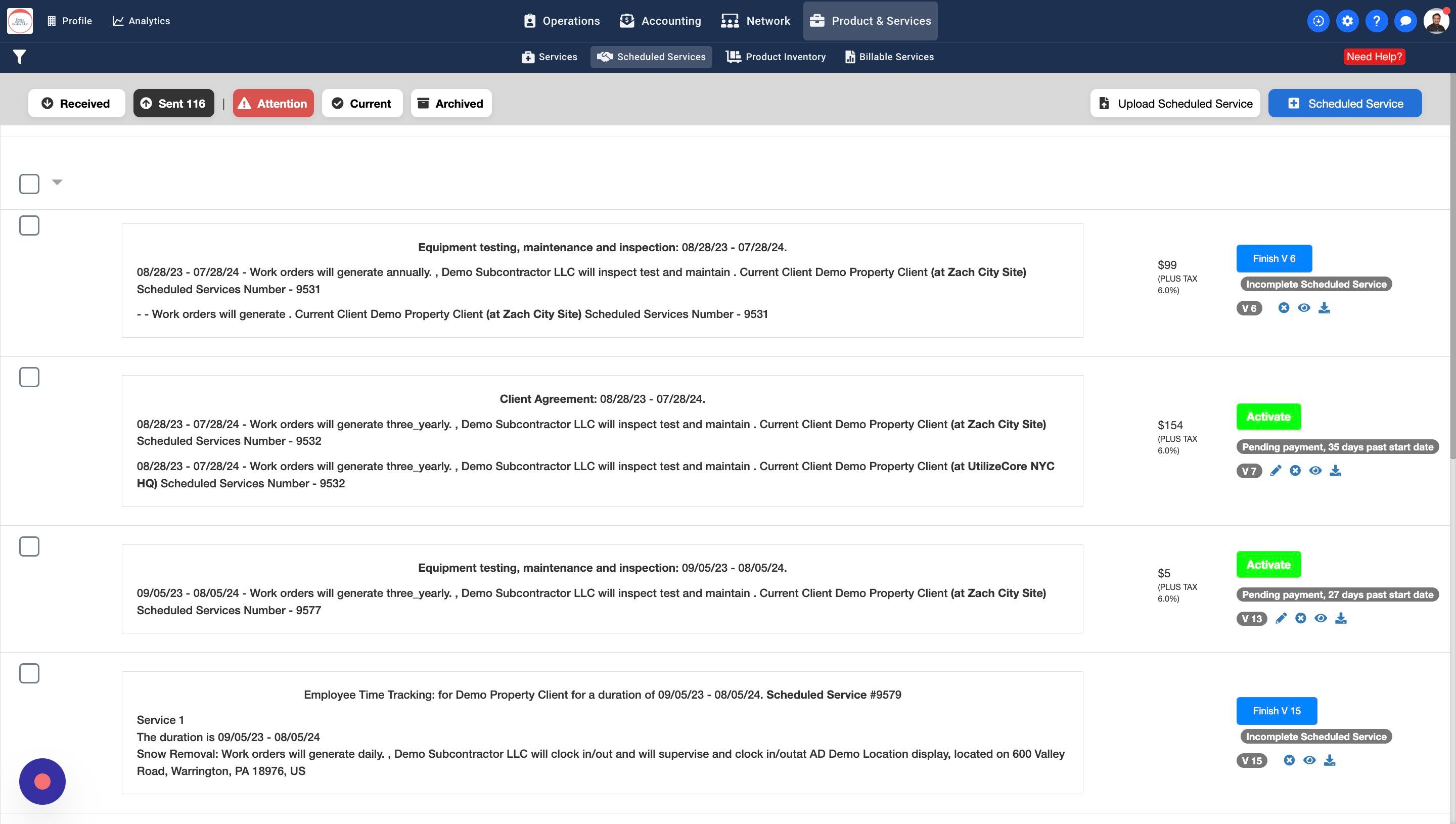This screenshot has height=824, width=1456.
Task: Expand the bulk selection dropdown arrow
Action: (x=57, y=181)
